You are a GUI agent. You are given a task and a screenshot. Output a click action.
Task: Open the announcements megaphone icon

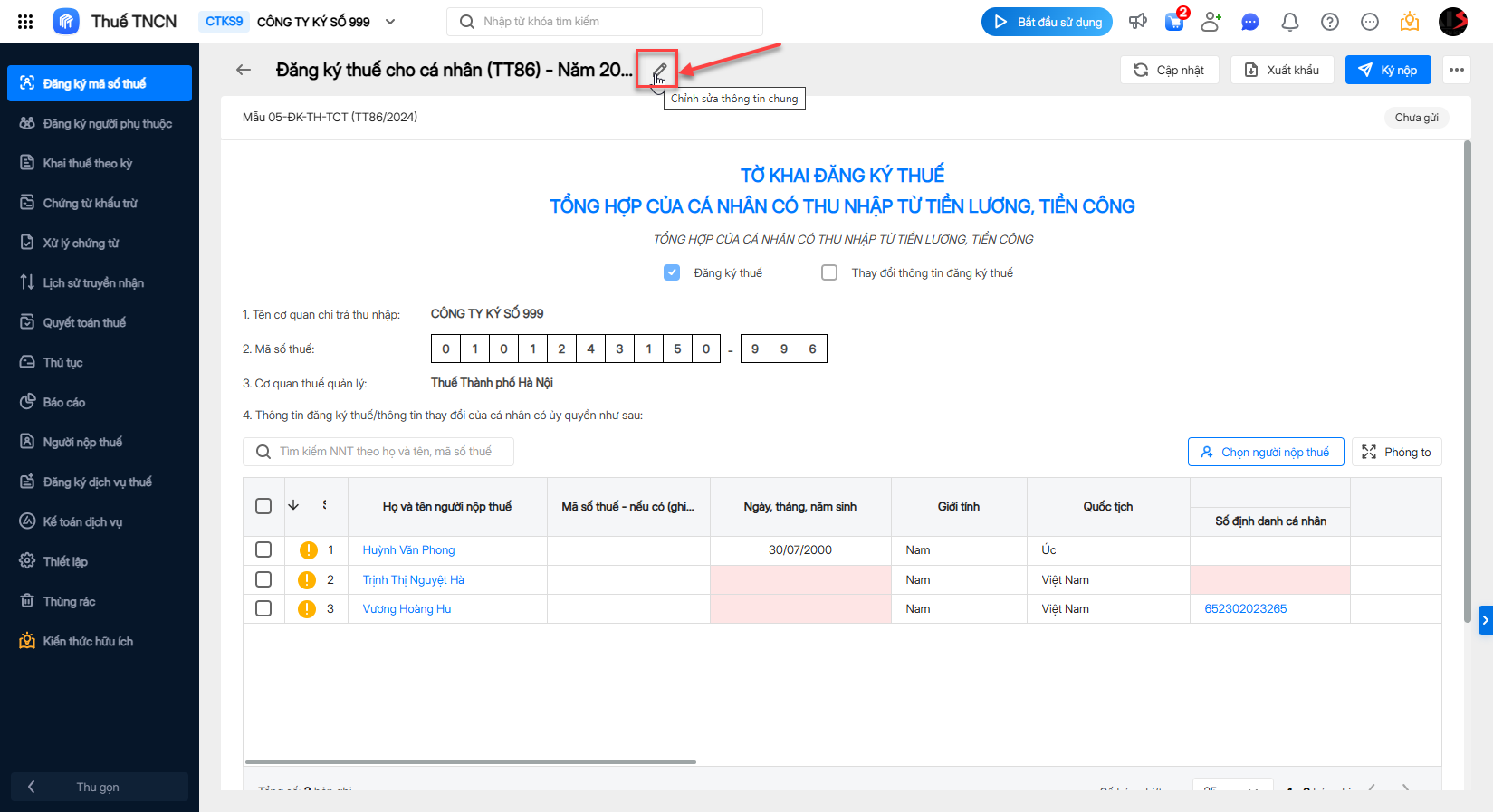[x=1138, y=22]
